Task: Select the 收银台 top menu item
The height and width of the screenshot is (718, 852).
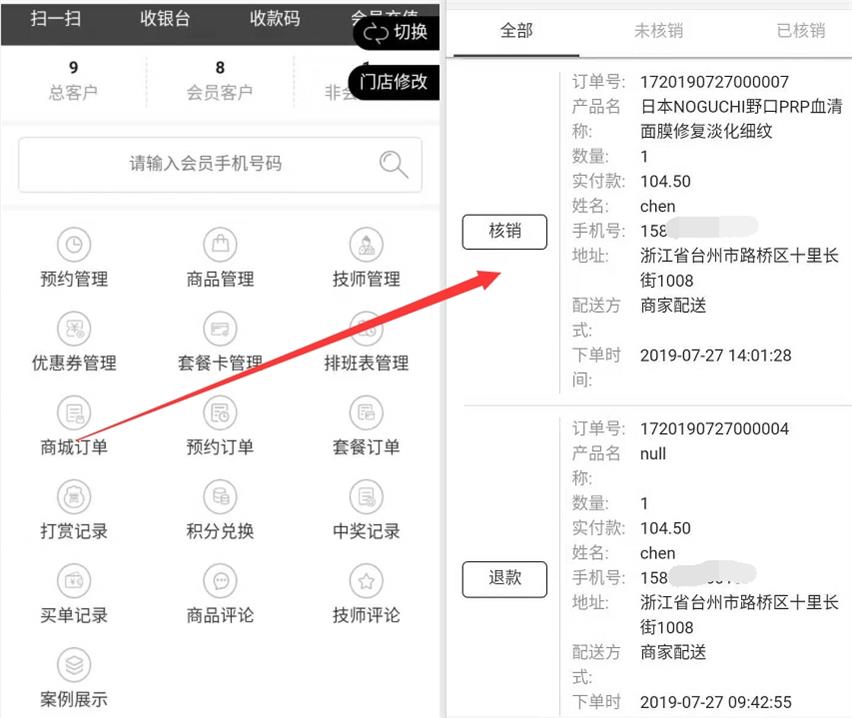Action: pos(165,18)
